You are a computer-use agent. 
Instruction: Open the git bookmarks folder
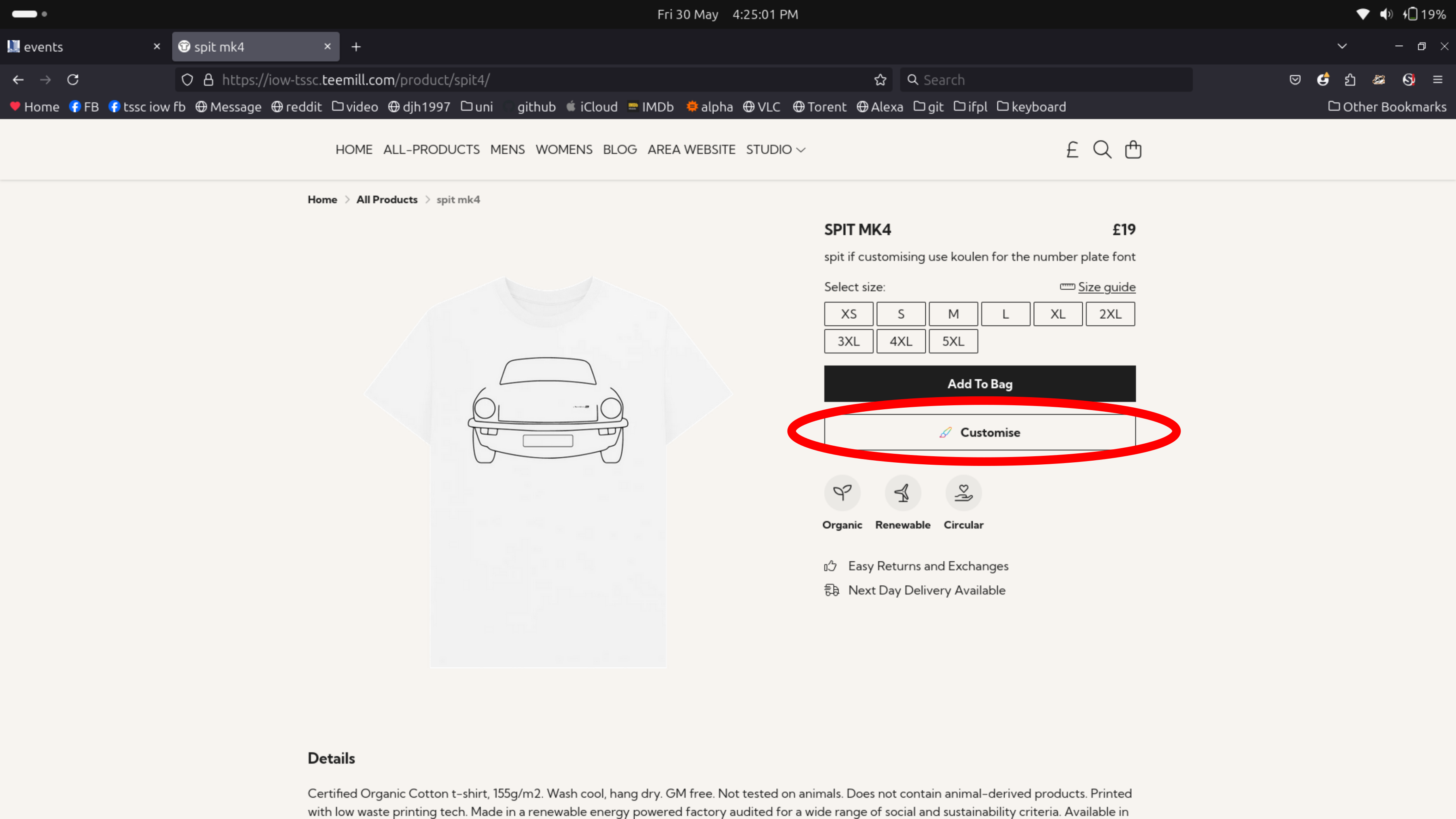tap(929, 107)
